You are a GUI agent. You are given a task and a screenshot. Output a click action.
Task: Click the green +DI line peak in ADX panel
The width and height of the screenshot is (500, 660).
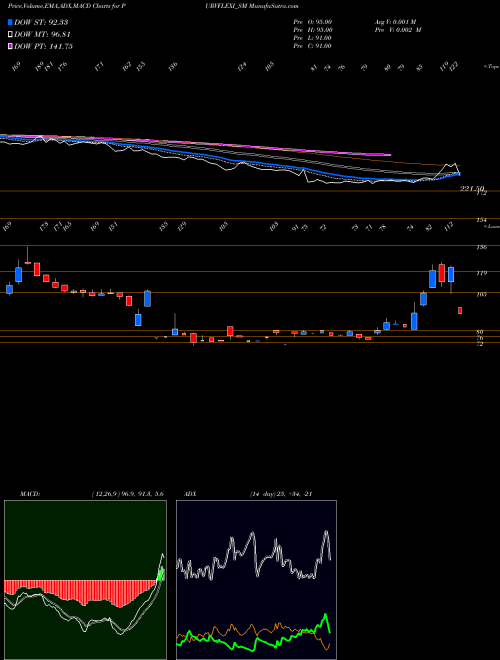point(325,615)
